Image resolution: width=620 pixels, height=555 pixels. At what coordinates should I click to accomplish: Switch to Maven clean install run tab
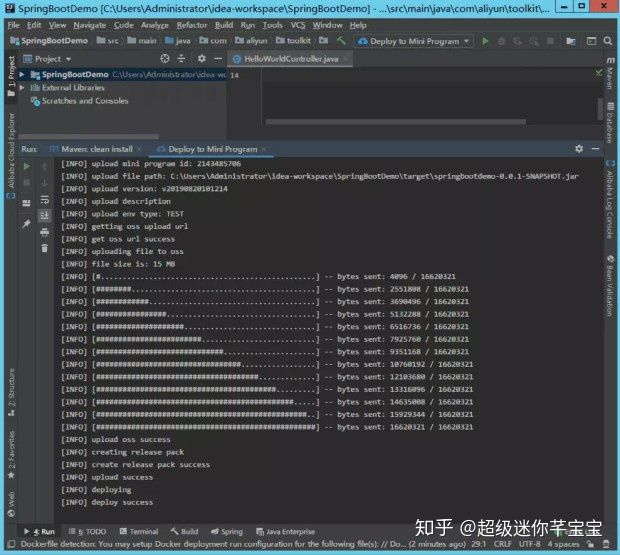coord(96,149)
